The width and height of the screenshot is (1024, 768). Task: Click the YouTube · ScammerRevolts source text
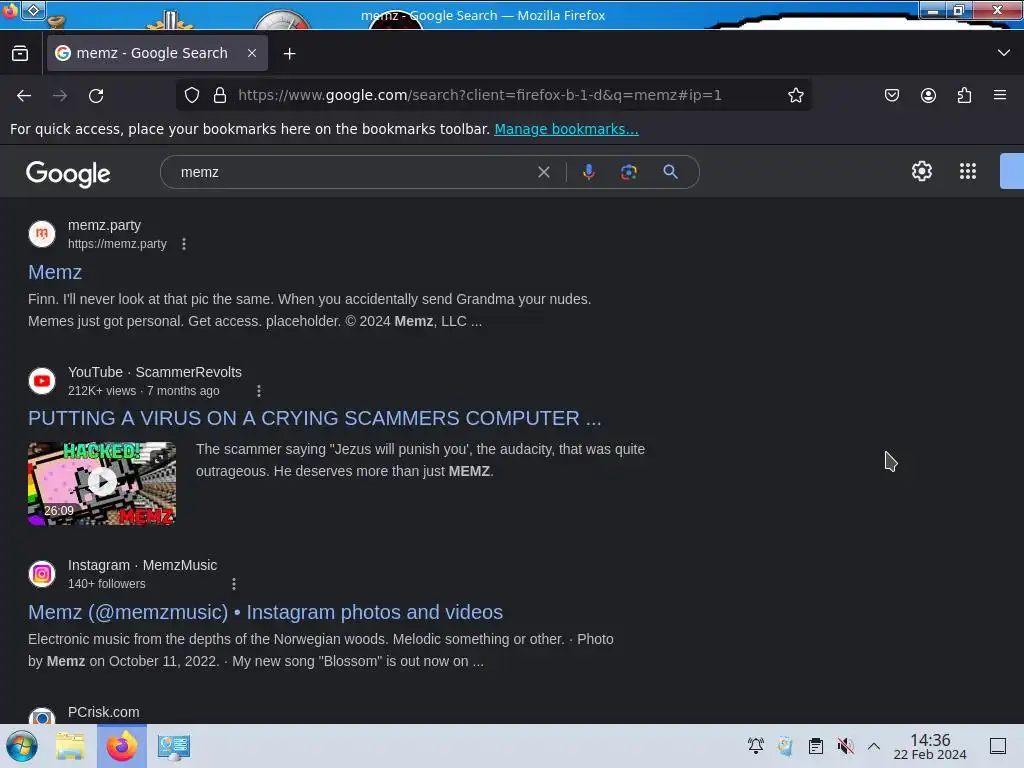[155, 372]
